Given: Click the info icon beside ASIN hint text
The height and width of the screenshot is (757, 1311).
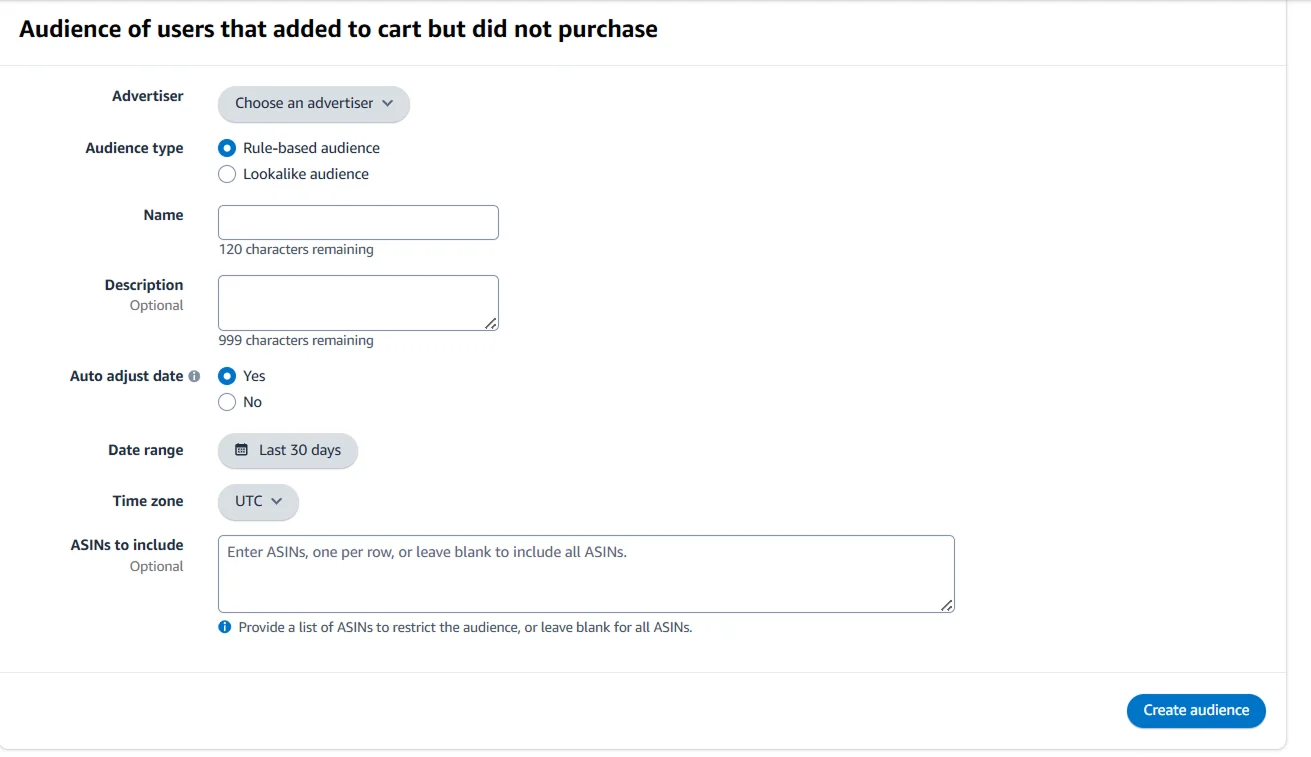Looking at the screenshot, I should tap(225, 628).
